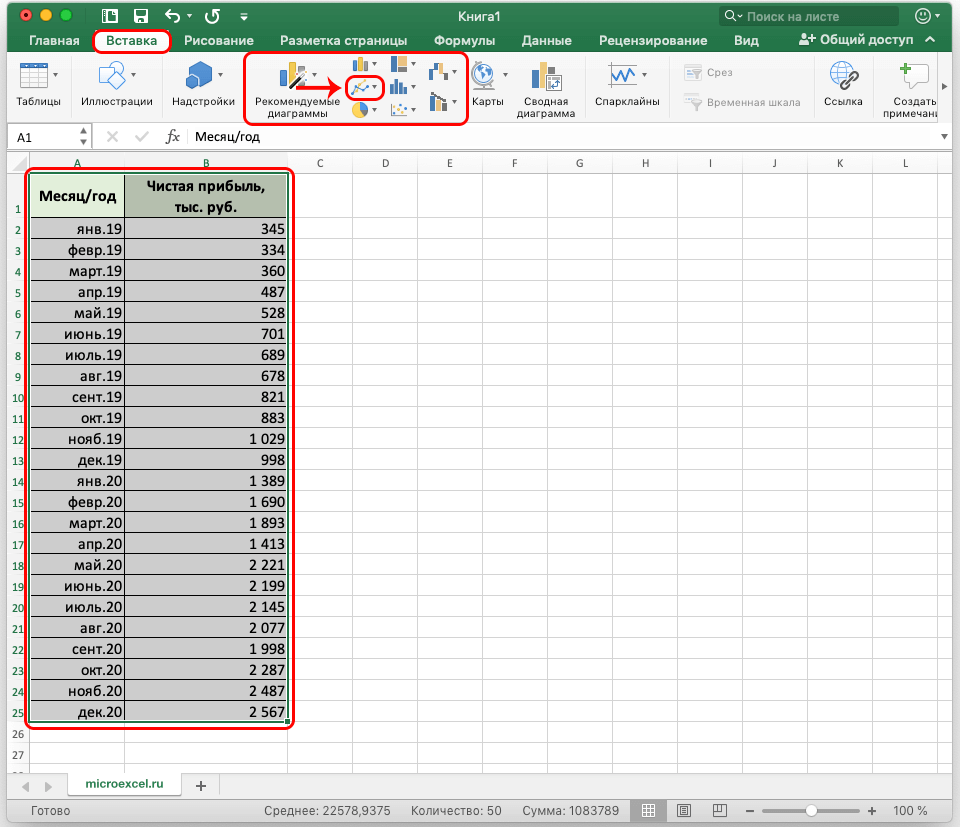Insert a waterfall chart
Image resolution: width=960 pixels, height=827 pixels.
point(438,72)
